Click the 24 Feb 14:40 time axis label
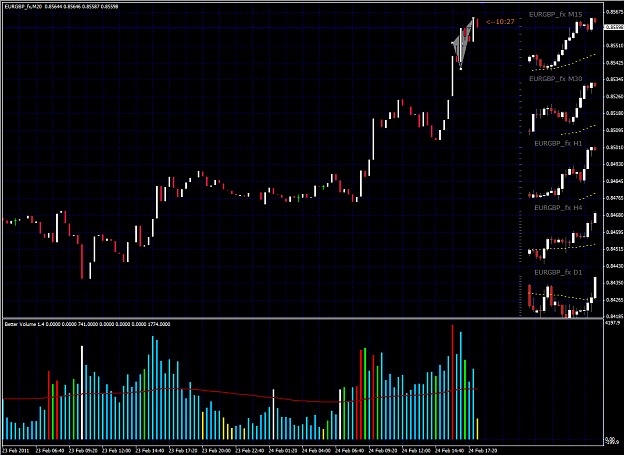The height and width of the screenshot is (456, 625). pyautogui.click(x=450, y=451)
